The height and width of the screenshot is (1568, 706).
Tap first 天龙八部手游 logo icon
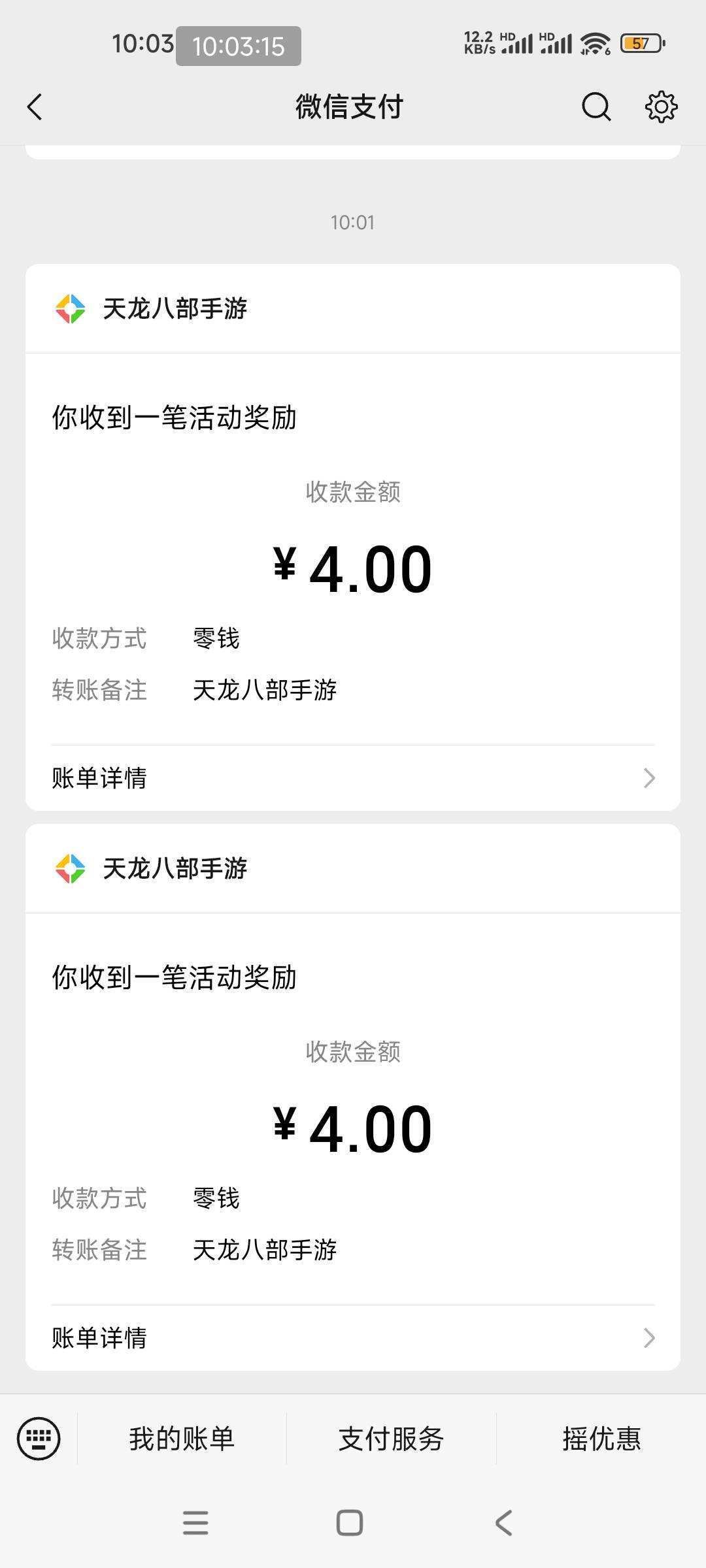tap(70, 309)
